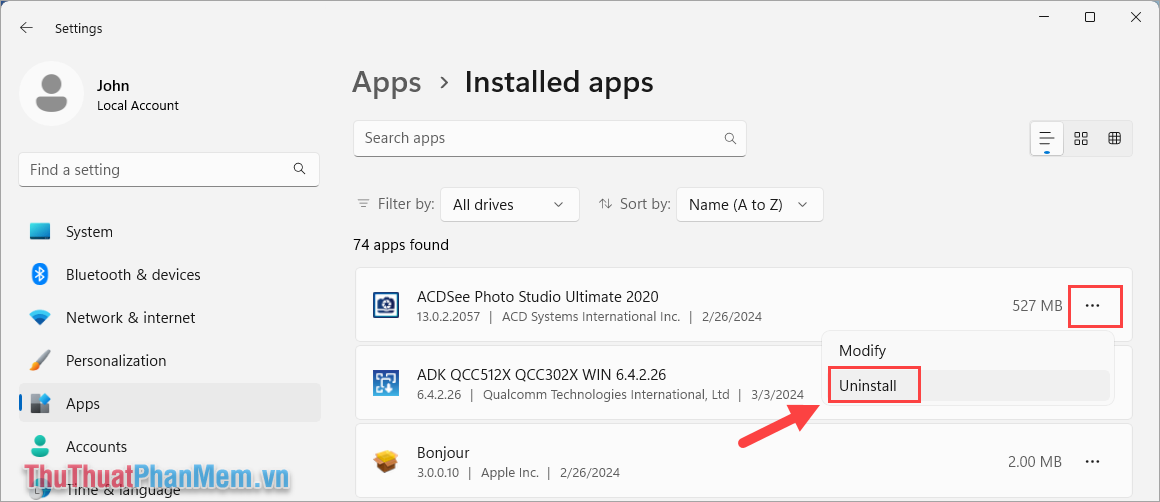Click the Personalization paintbrush icon
This screenshot has height=502, width=1160.
coord(40,361)
